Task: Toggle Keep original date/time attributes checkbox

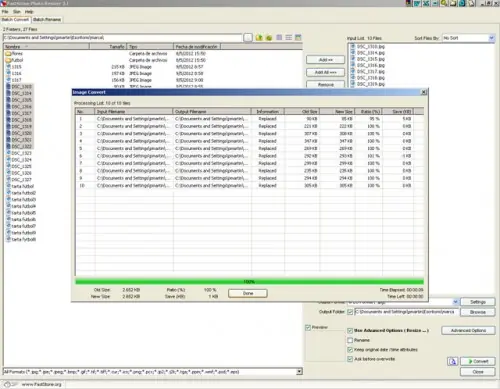Action: [350, 350]
